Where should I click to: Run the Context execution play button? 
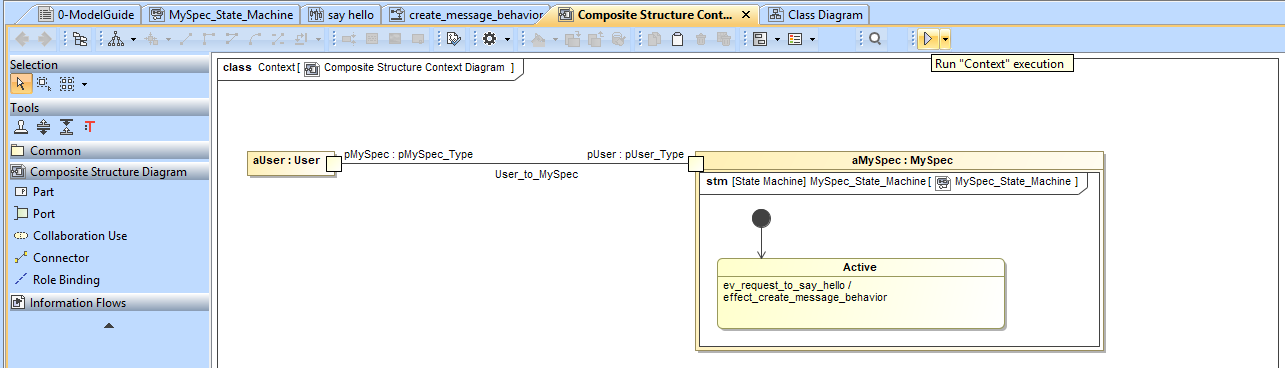click(928, 39)
